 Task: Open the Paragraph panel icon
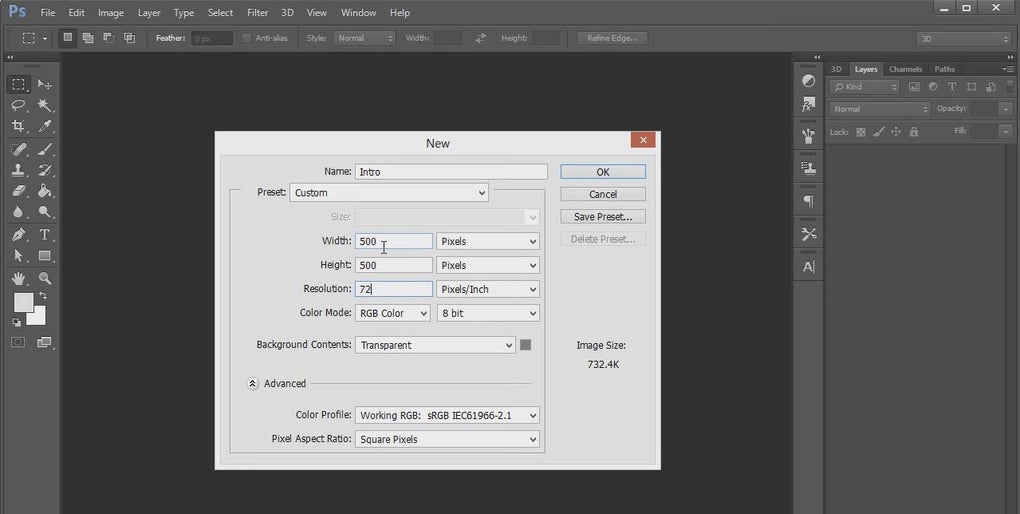pos(808,202)
